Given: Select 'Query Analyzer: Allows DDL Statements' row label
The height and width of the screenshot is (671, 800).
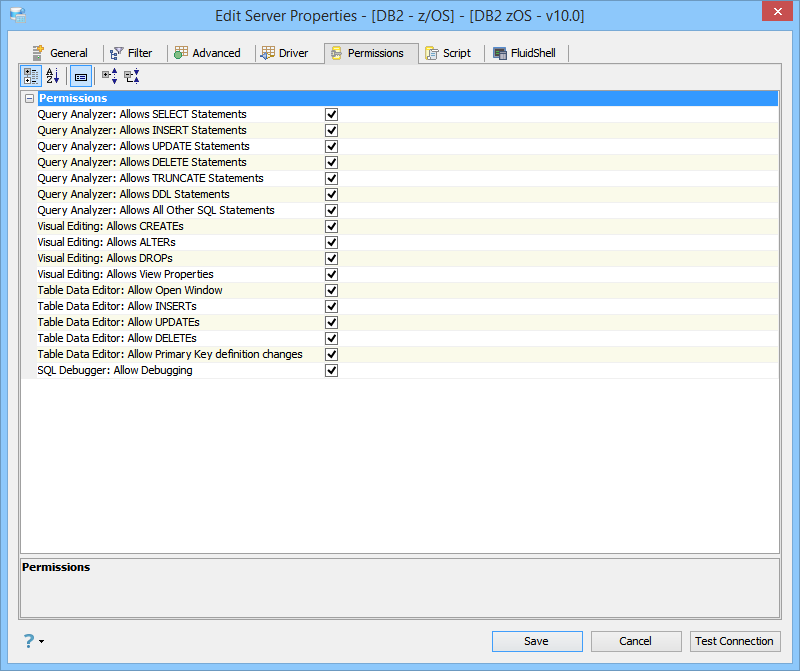Looking at the screenshot, I should point(133,194).
